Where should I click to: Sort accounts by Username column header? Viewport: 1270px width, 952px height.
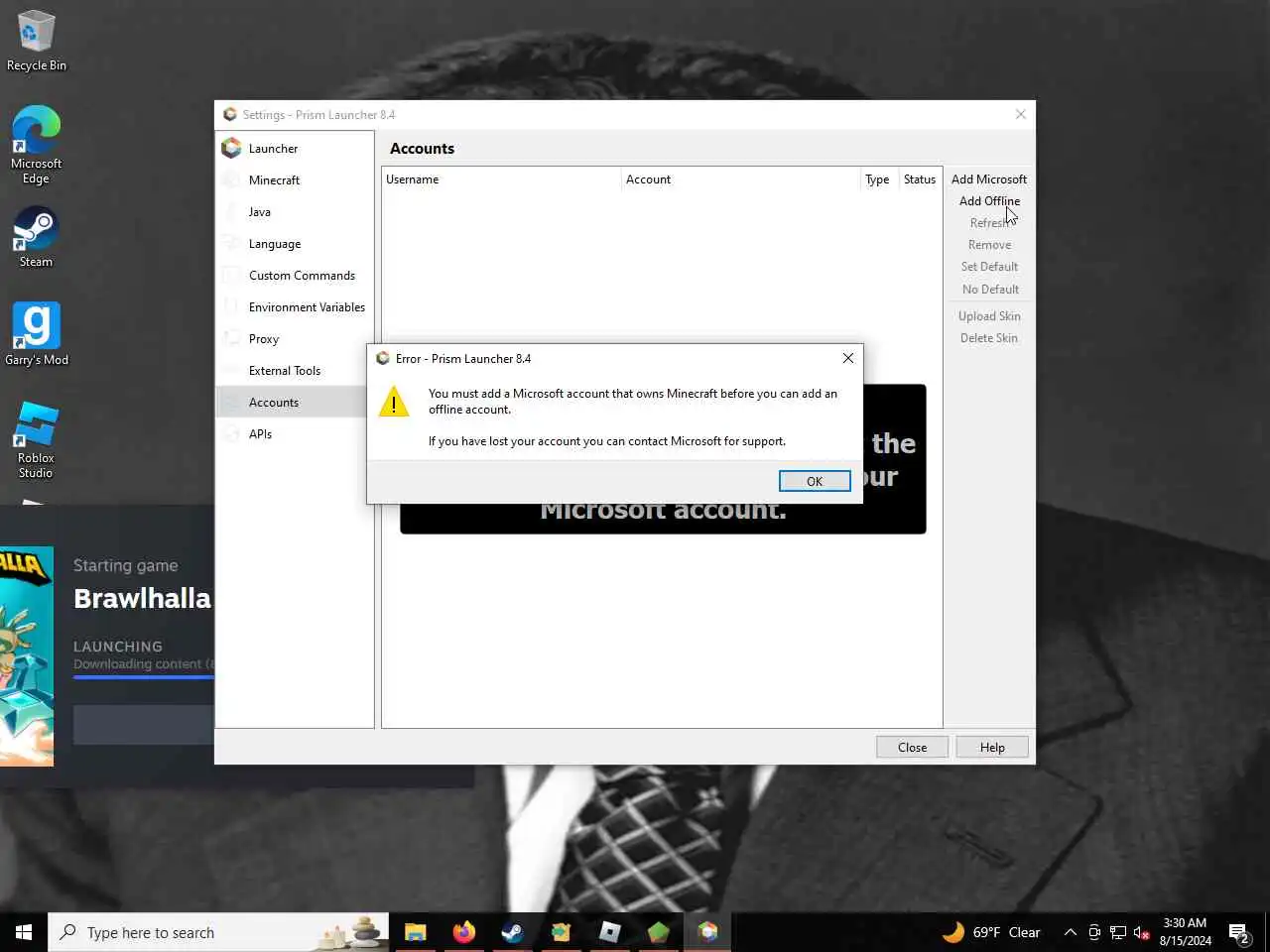pos(501,179)
